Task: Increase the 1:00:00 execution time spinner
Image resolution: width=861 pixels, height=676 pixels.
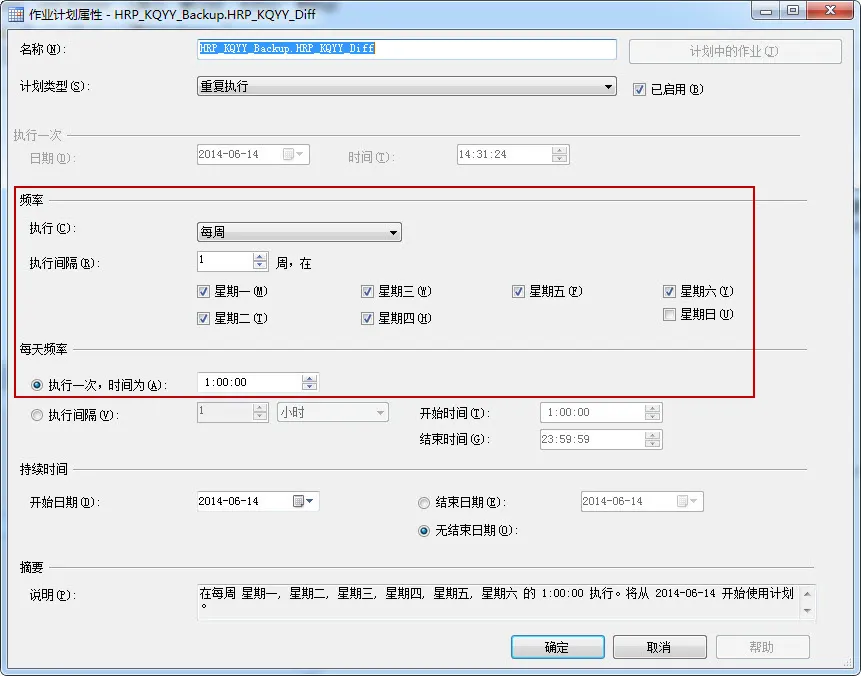Action: 309,378
